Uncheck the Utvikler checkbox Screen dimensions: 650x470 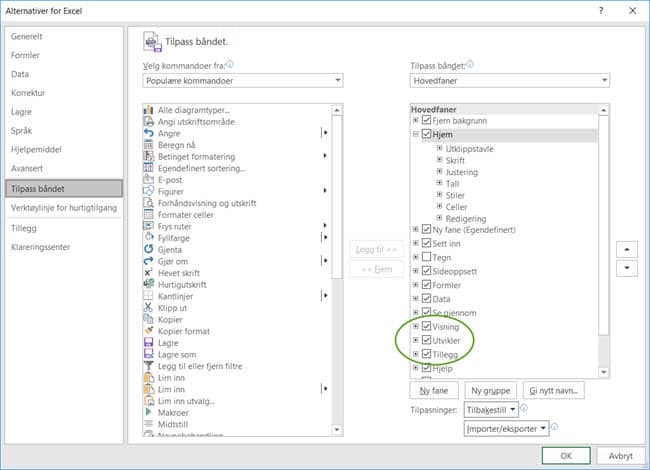(427, 340)
